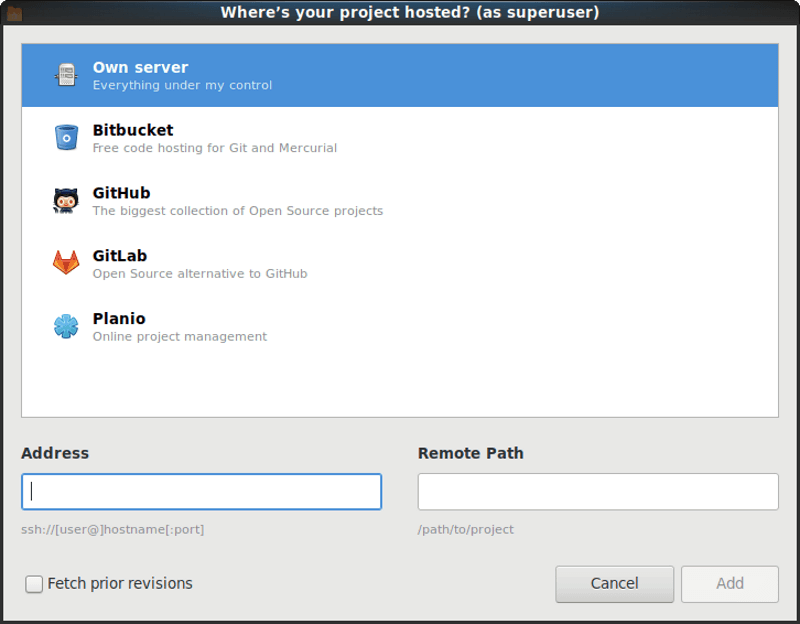Select Bitbucket as the hosting provider
Viewport: 800px width, 624px height.
pos(300,137)
